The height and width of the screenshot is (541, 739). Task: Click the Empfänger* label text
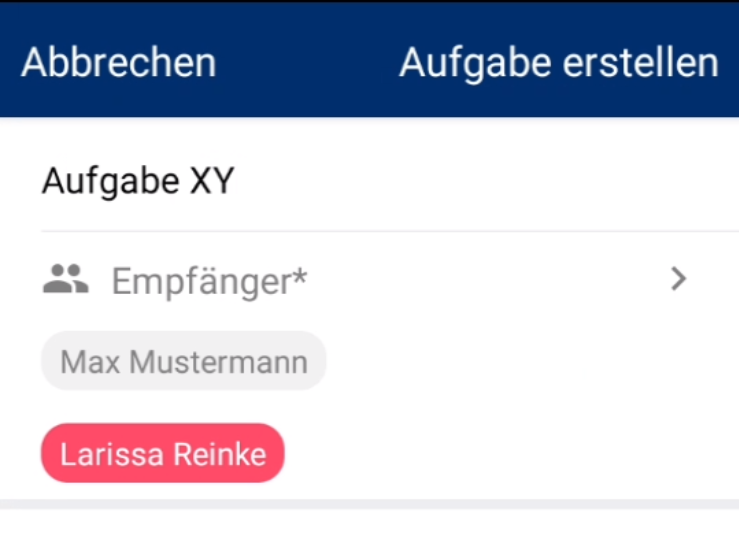click(209, 282)
